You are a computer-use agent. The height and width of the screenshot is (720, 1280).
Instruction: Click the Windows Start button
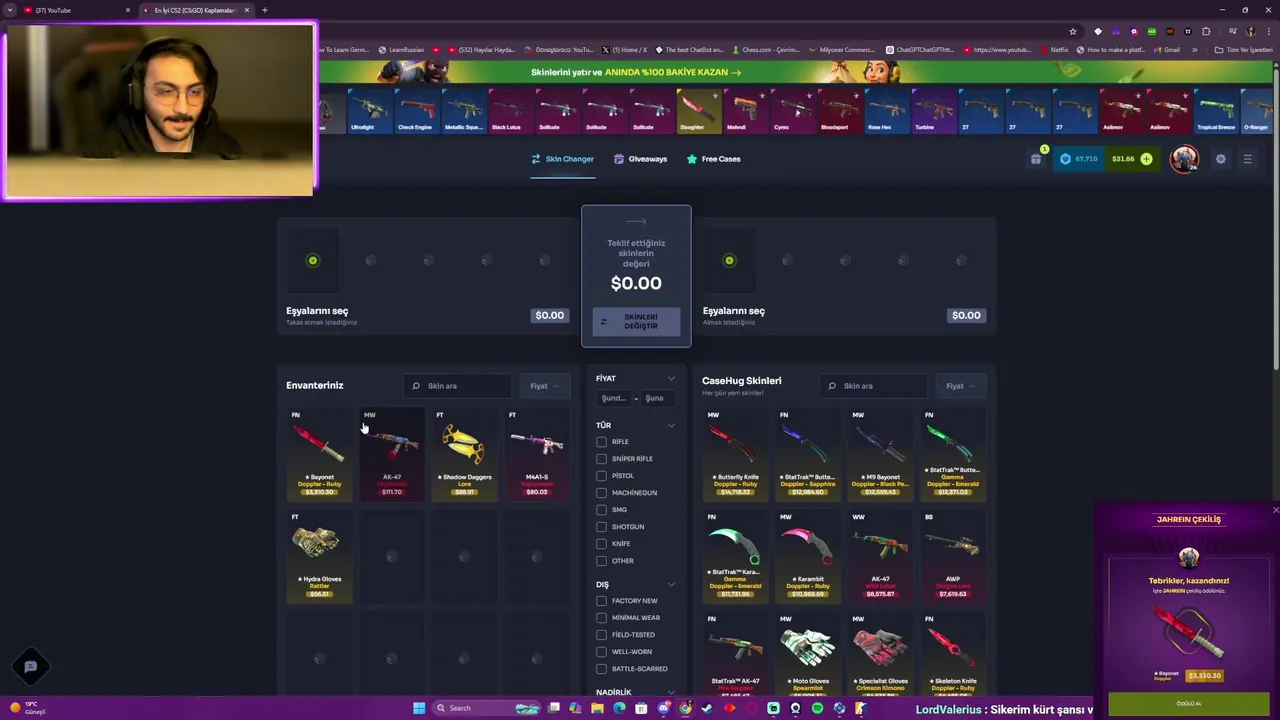click(419, 708)
